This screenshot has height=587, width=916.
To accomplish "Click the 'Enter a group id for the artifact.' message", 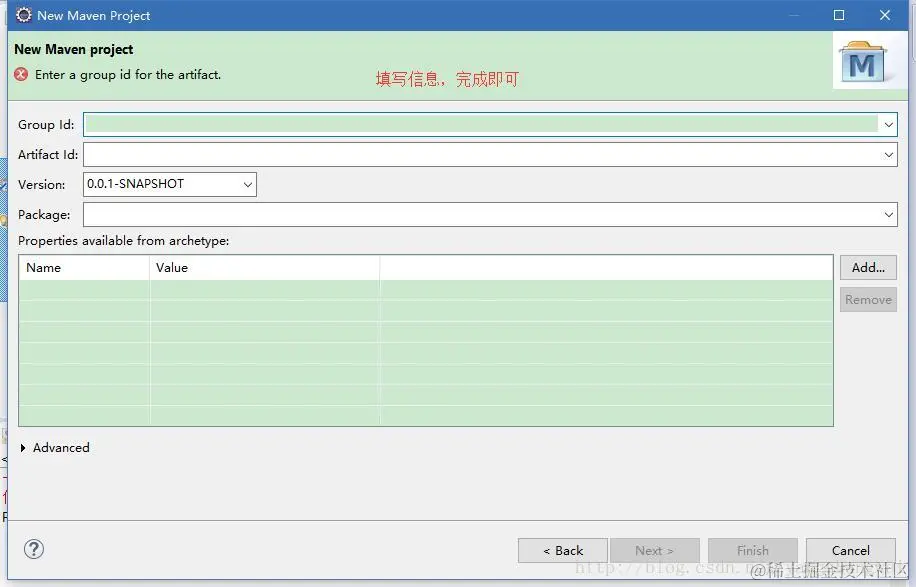I will (x=128, y=75).
